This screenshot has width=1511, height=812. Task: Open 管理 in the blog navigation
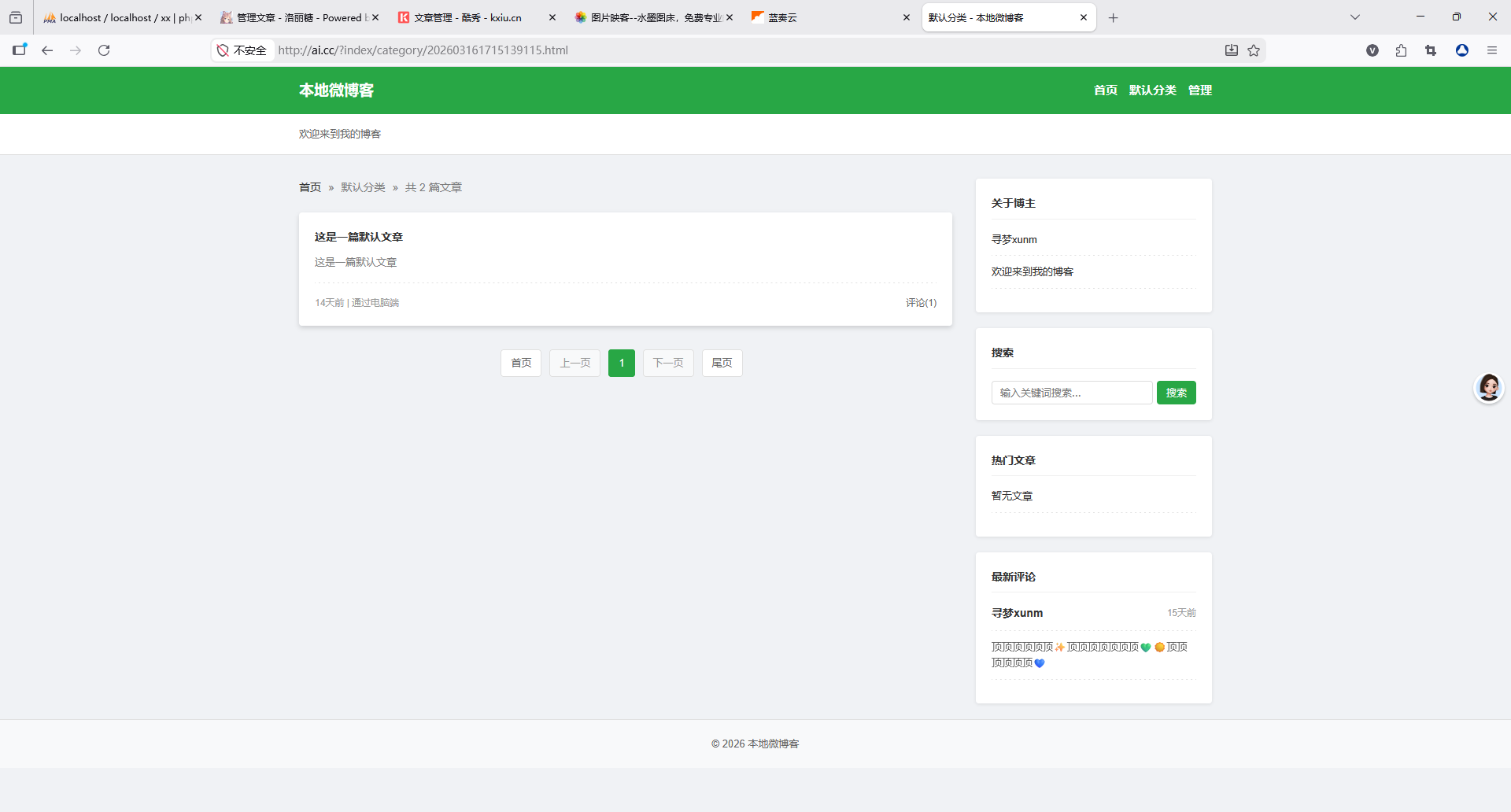pyautogui.click(x=1199, y=90)
